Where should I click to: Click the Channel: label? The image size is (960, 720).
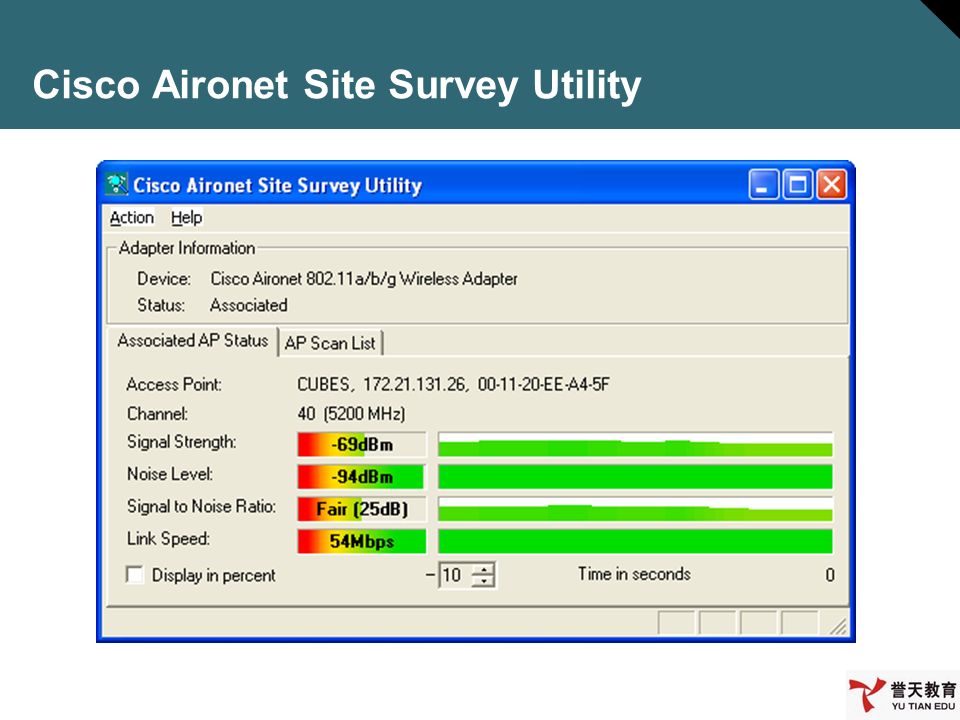pos(157,414)
